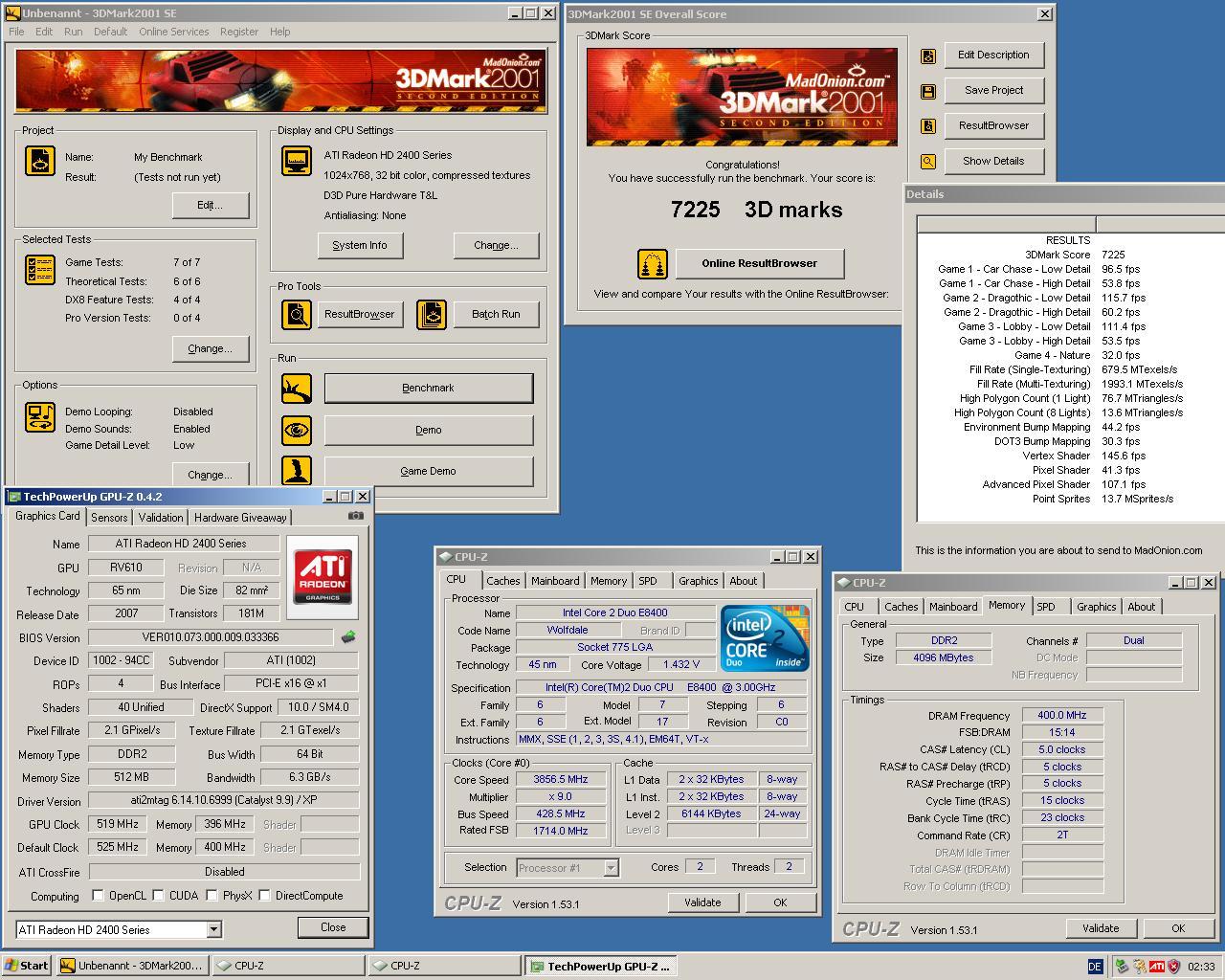Click the ATI Radeon logo in GPU-Z
1225x980 pixels.
click(323, 576)
